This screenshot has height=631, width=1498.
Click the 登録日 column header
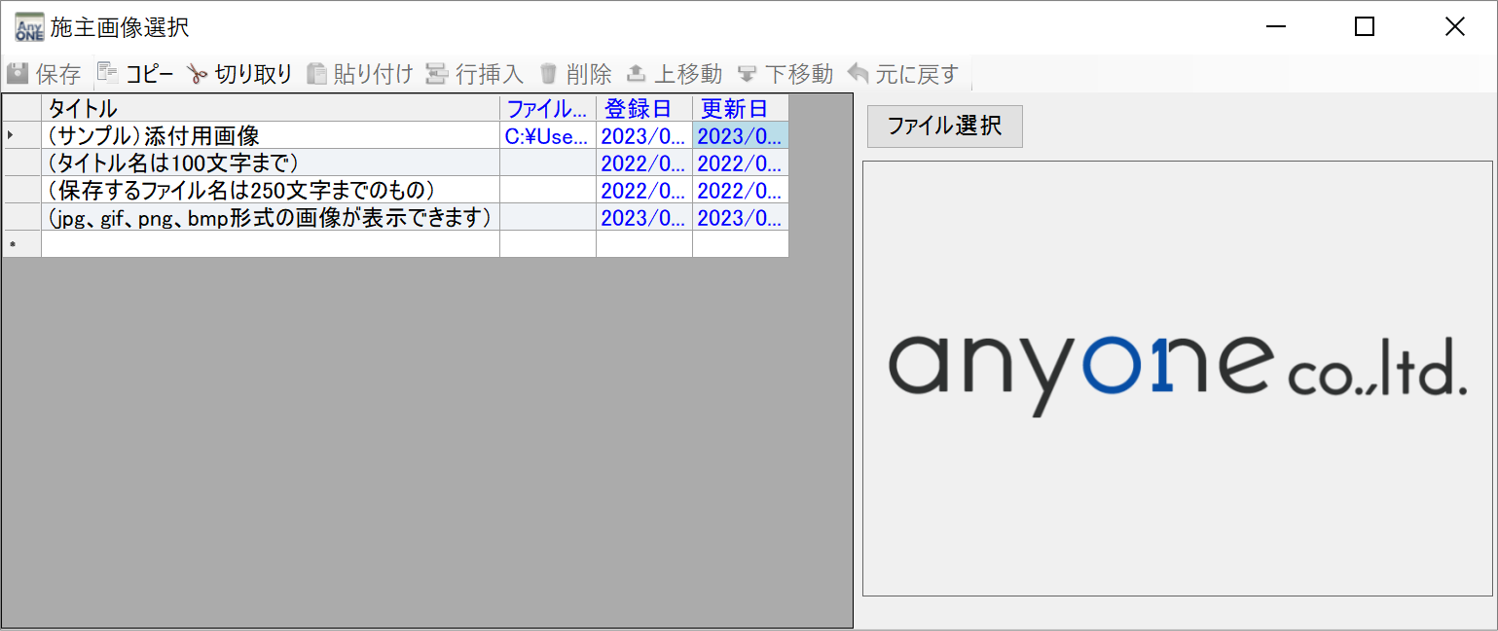644,108
